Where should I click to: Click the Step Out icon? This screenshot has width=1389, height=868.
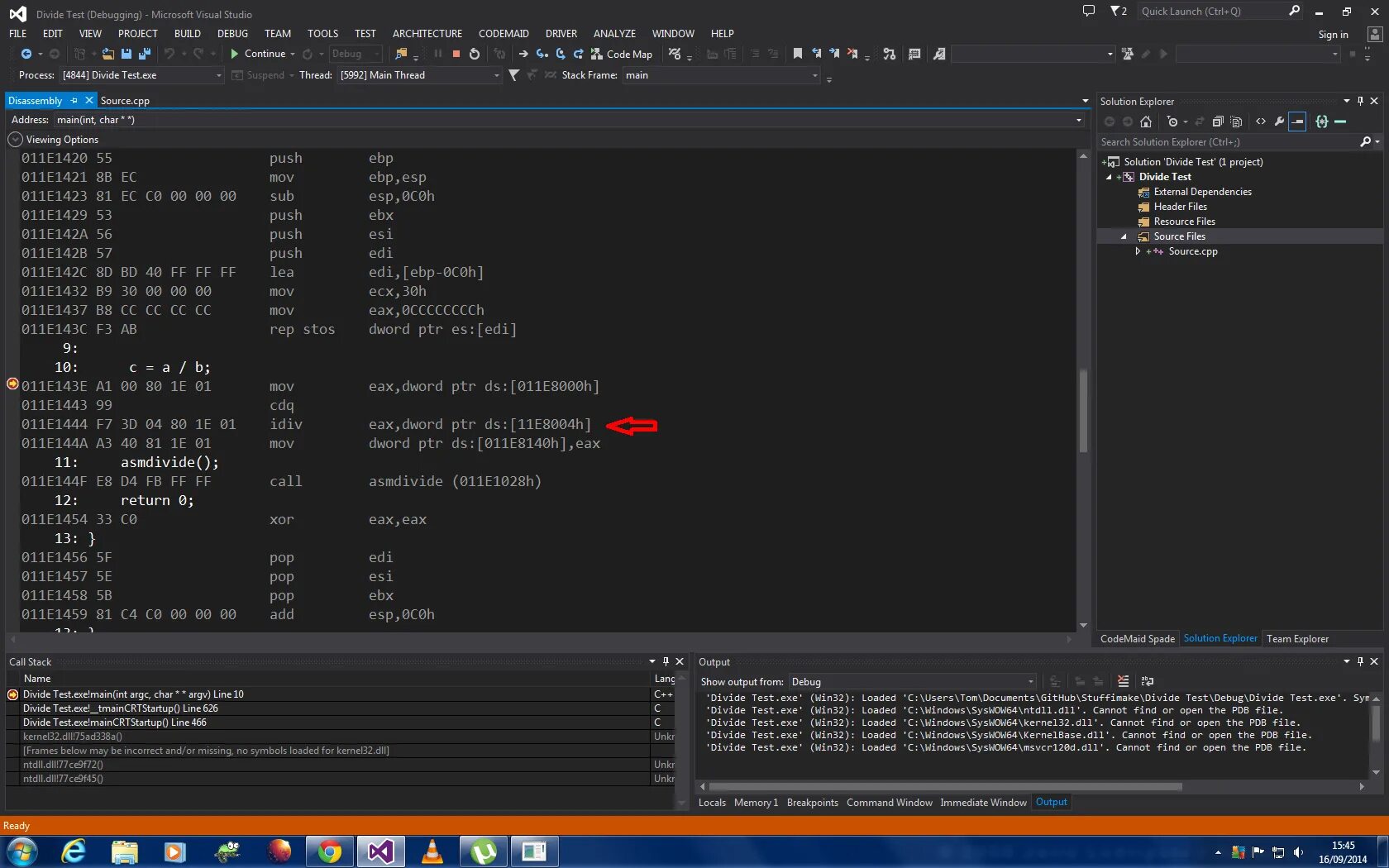(578, 54)
